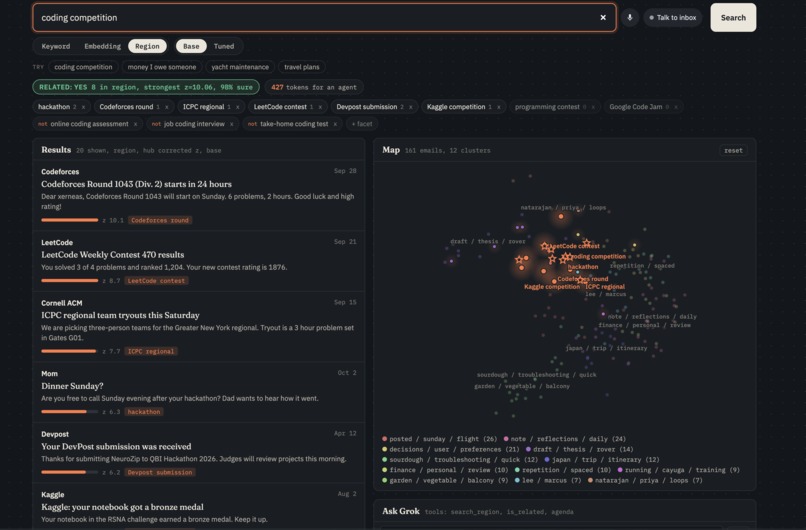Remove the LeetCode contest facet via its x

click(x=320, y=107)
